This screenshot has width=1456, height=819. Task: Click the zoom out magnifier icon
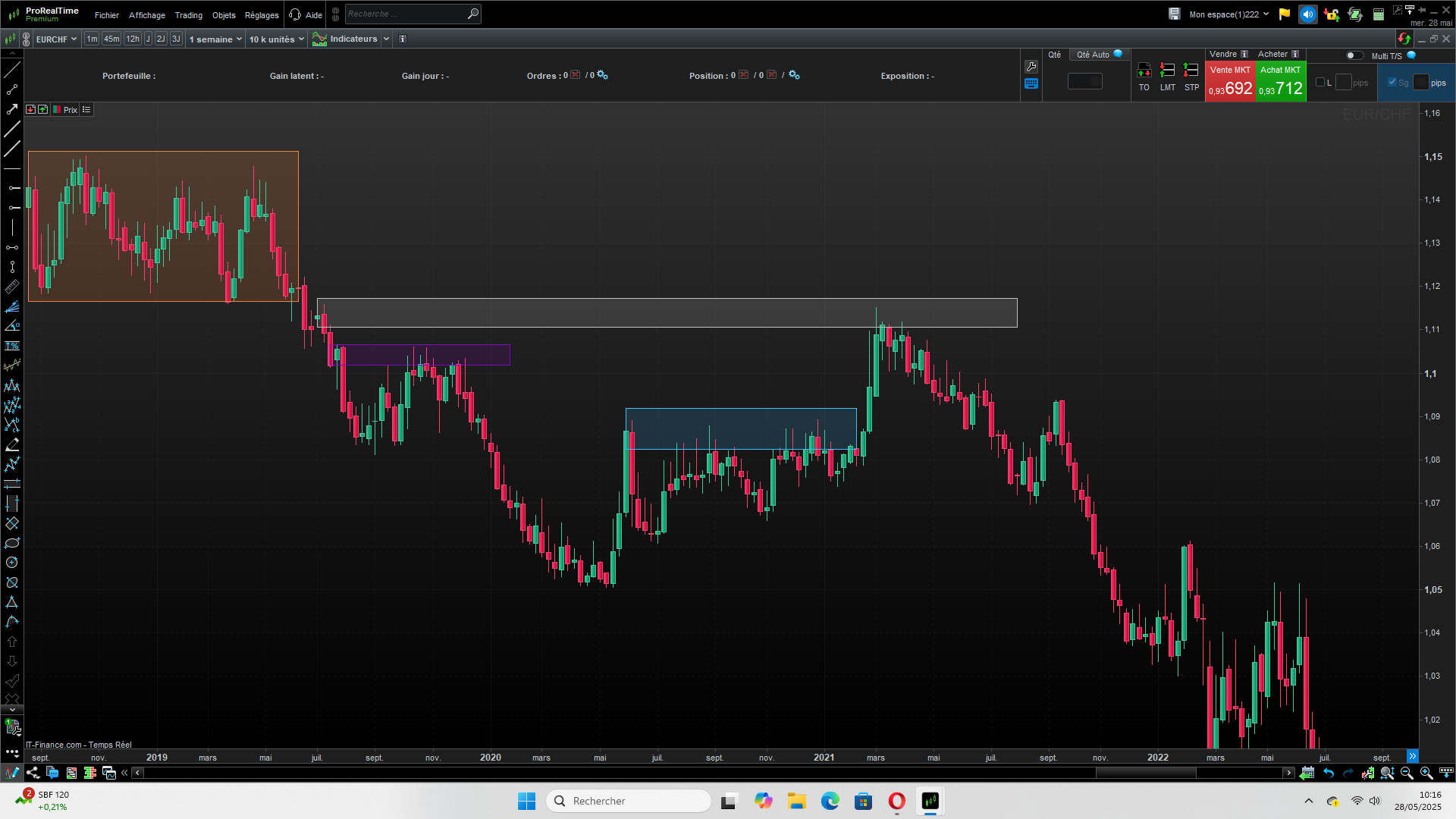click(1407, 773)
